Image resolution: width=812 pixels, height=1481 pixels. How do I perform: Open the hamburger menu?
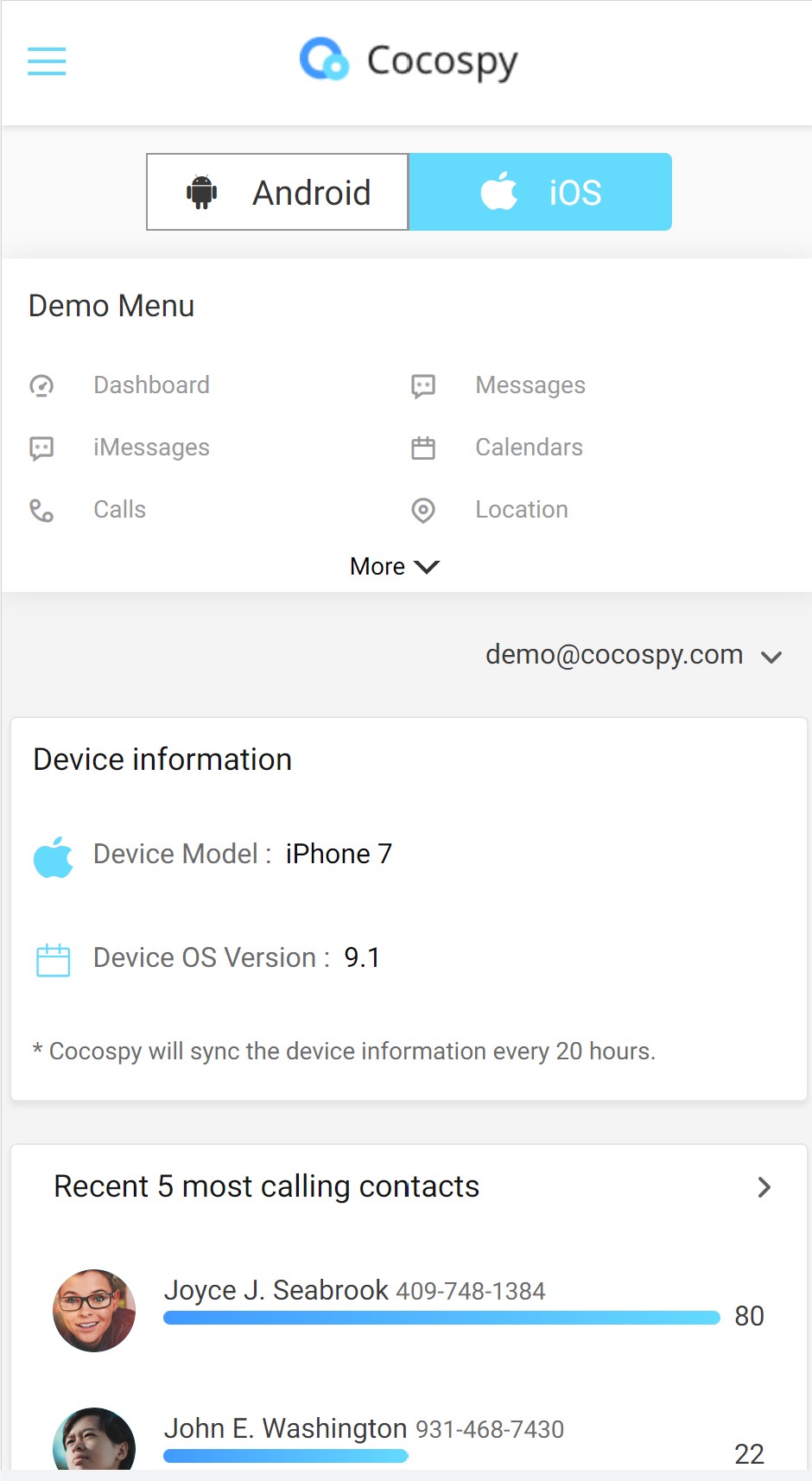click(x=47, y=61)
